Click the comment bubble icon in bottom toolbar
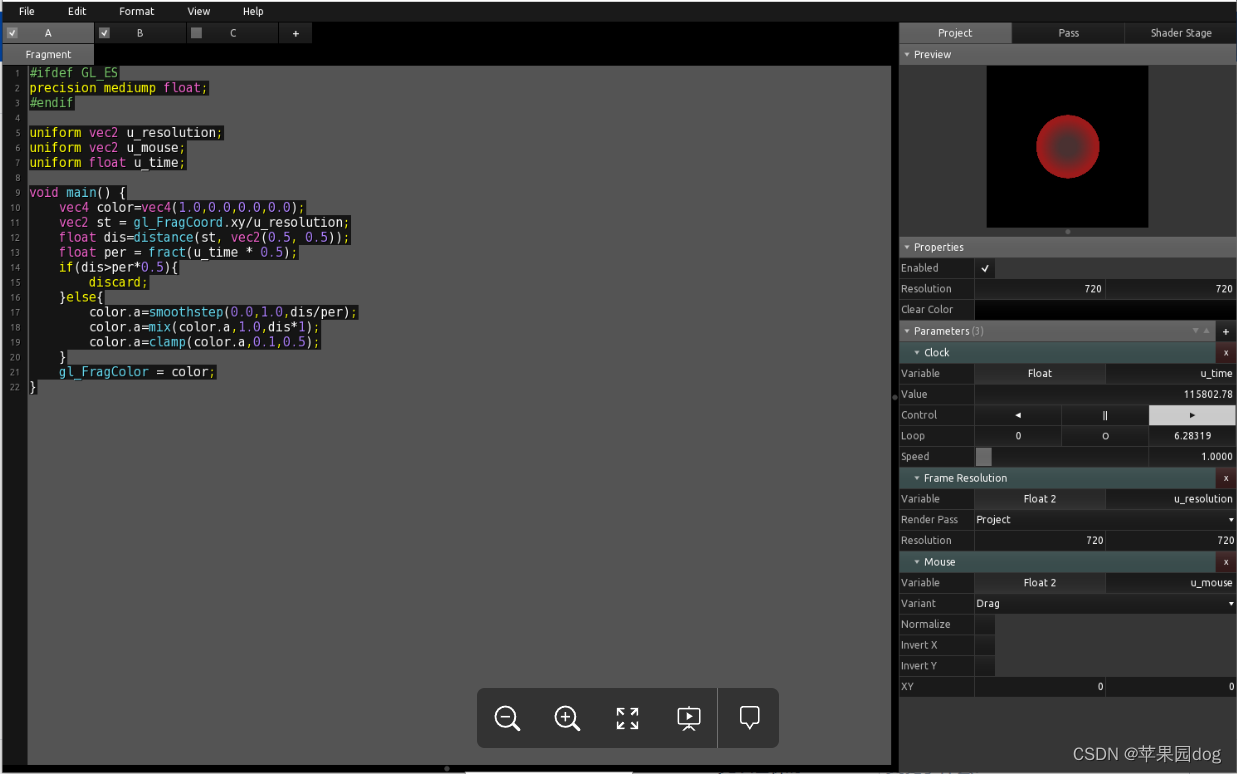 pos(748,718)
